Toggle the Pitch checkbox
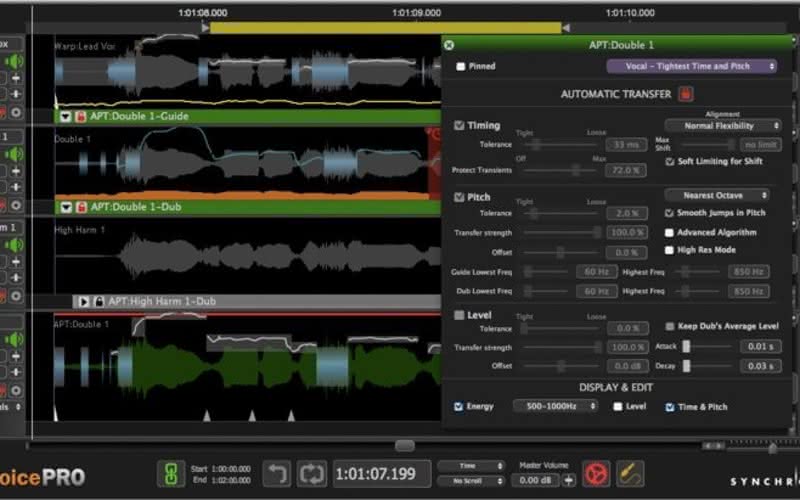 coord(459,197)
